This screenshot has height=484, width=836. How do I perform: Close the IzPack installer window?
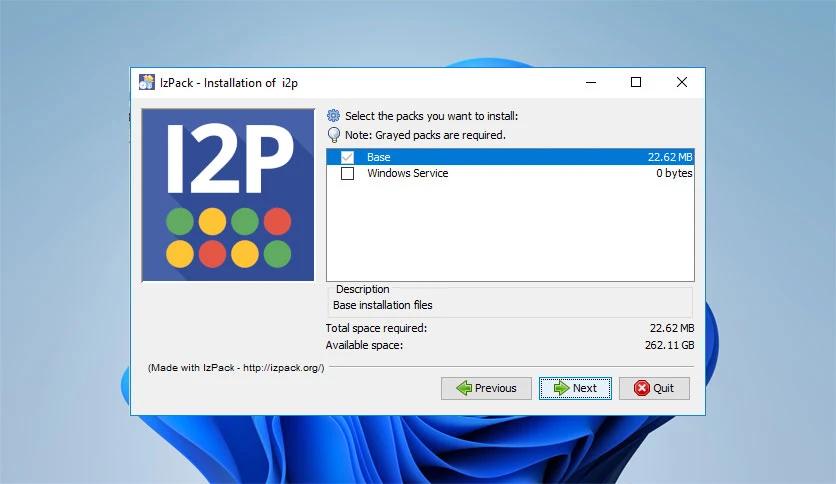(x=681, y=82)
